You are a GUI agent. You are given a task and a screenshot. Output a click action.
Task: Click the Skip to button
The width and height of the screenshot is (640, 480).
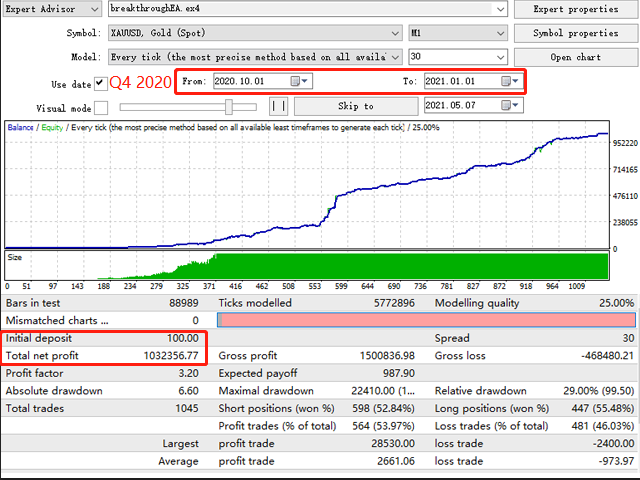(356, 106)
